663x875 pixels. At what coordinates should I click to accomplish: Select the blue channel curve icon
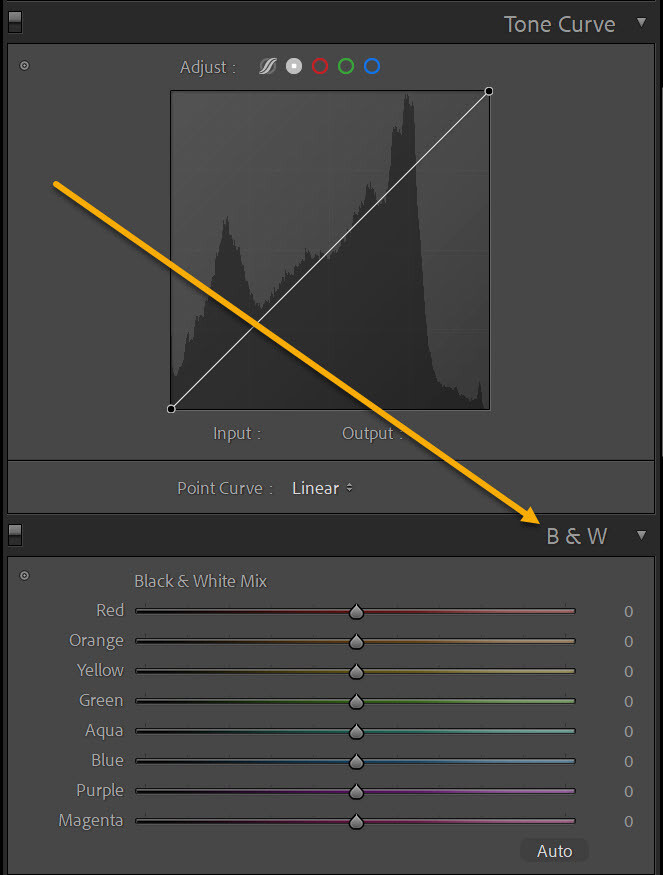374,66
